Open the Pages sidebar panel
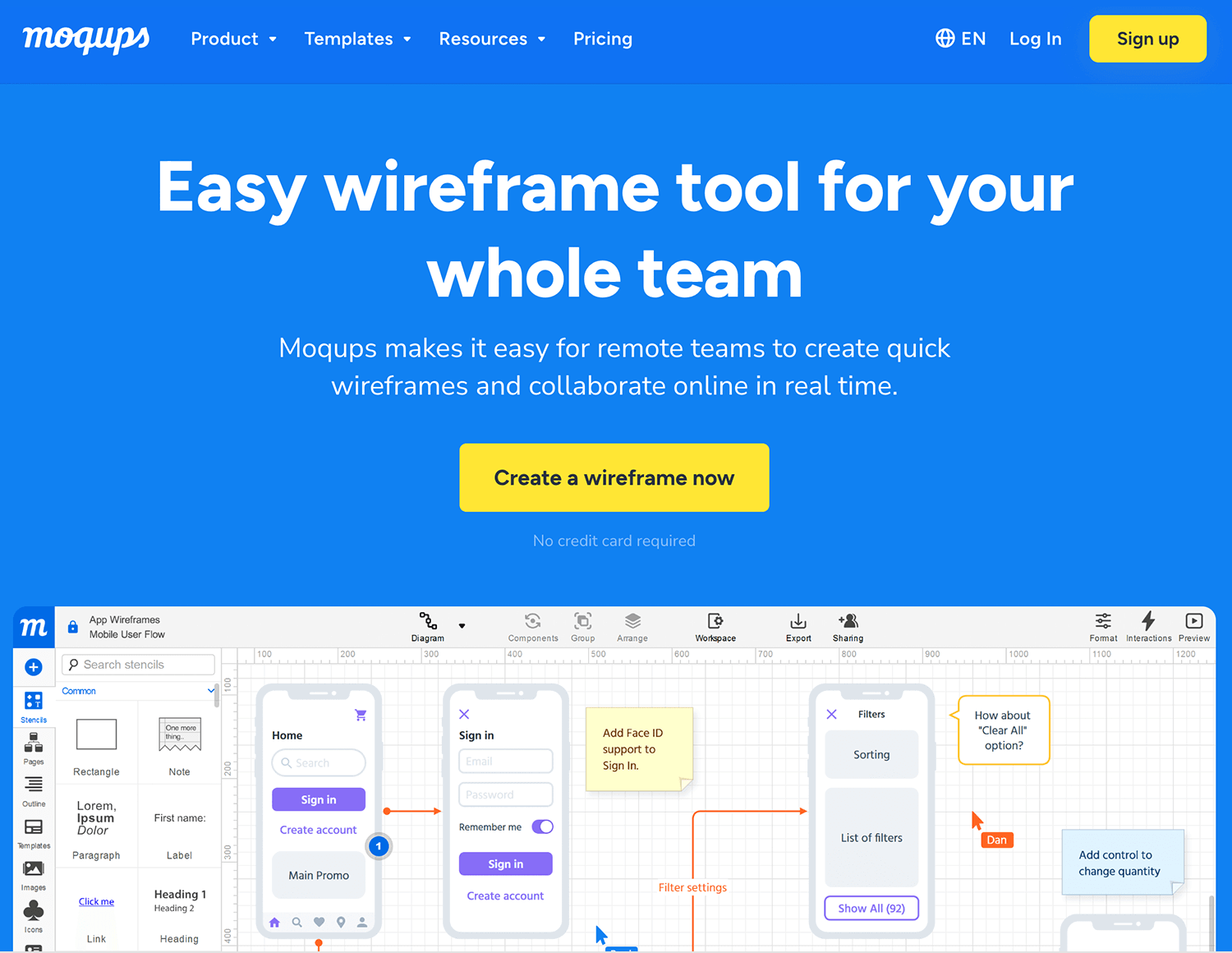This screenshot has height=953, width=1232. [34, 748]
